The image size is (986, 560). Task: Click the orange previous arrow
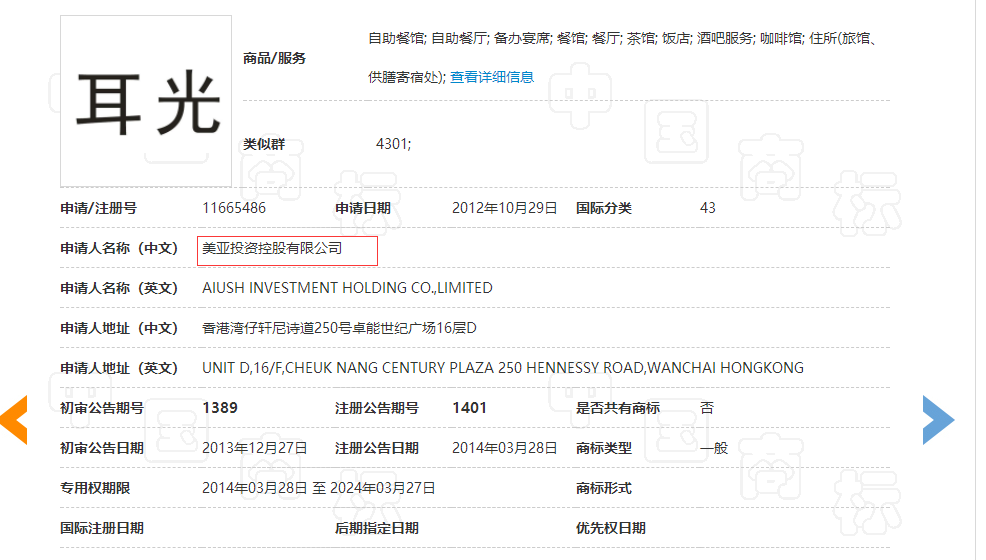tap(14, 419)
